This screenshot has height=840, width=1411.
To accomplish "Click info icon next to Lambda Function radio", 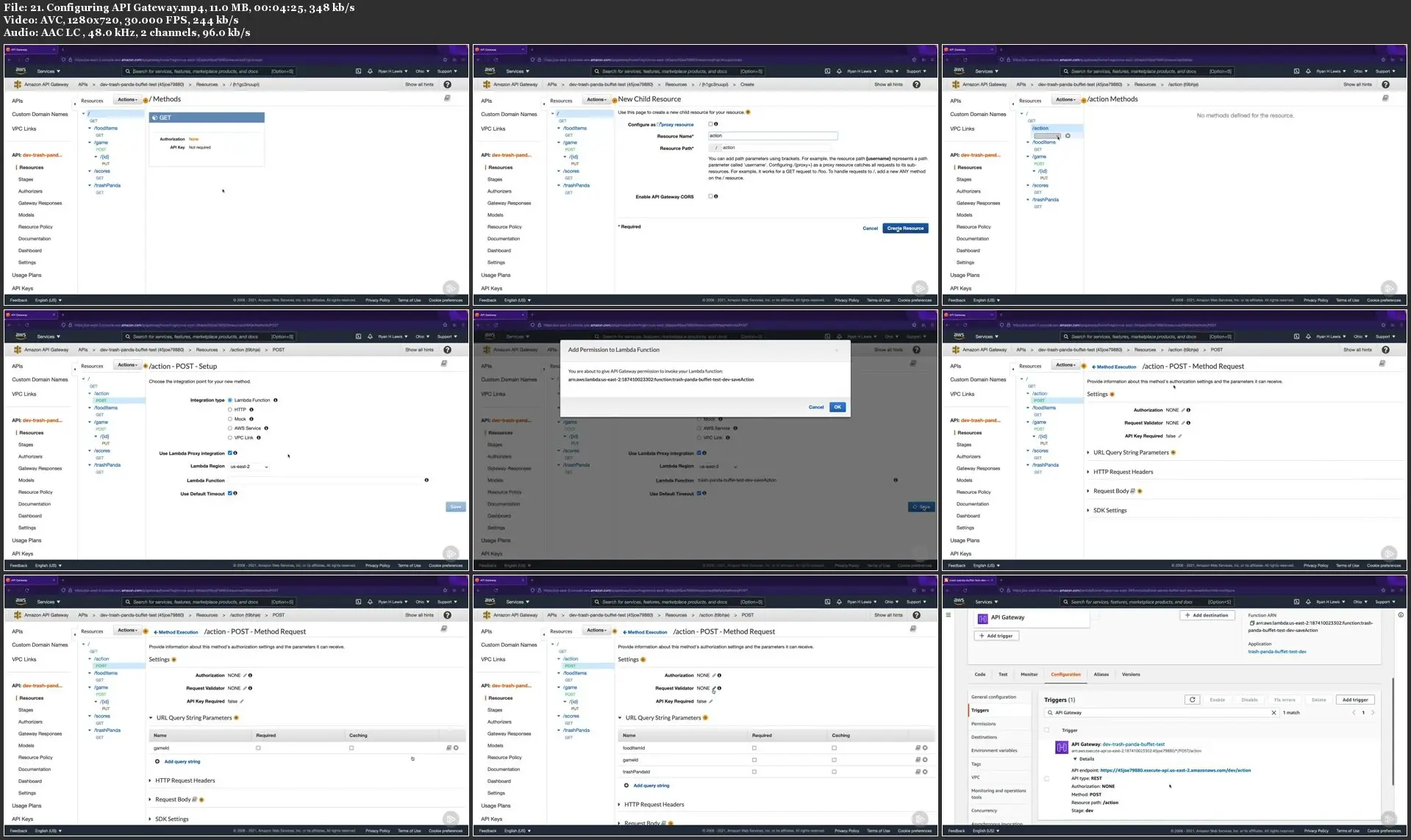I will (276, 401).
